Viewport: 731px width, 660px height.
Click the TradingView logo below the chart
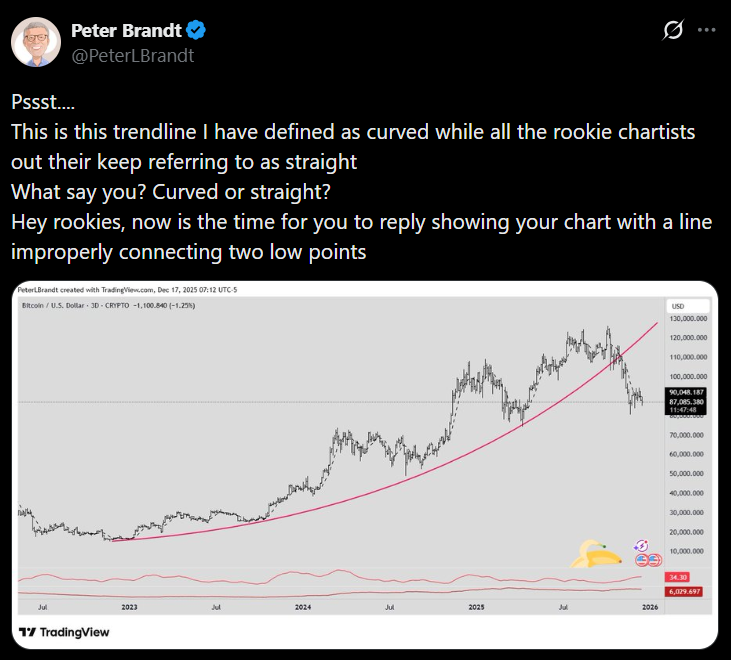pos(64,632)
